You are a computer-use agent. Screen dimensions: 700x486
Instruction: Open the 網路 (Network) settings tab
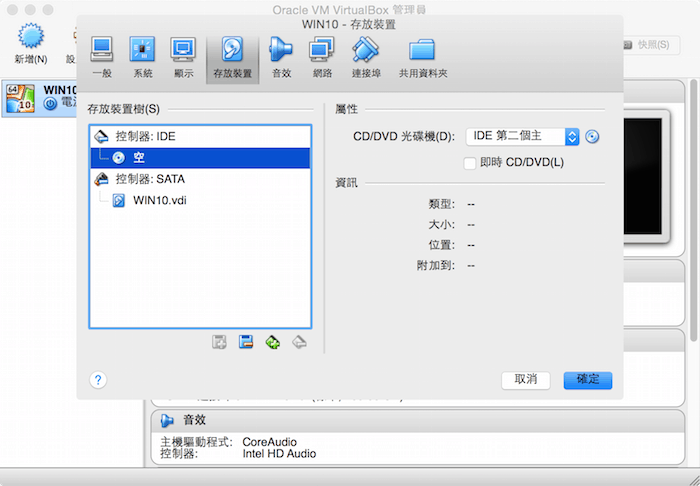322,58
